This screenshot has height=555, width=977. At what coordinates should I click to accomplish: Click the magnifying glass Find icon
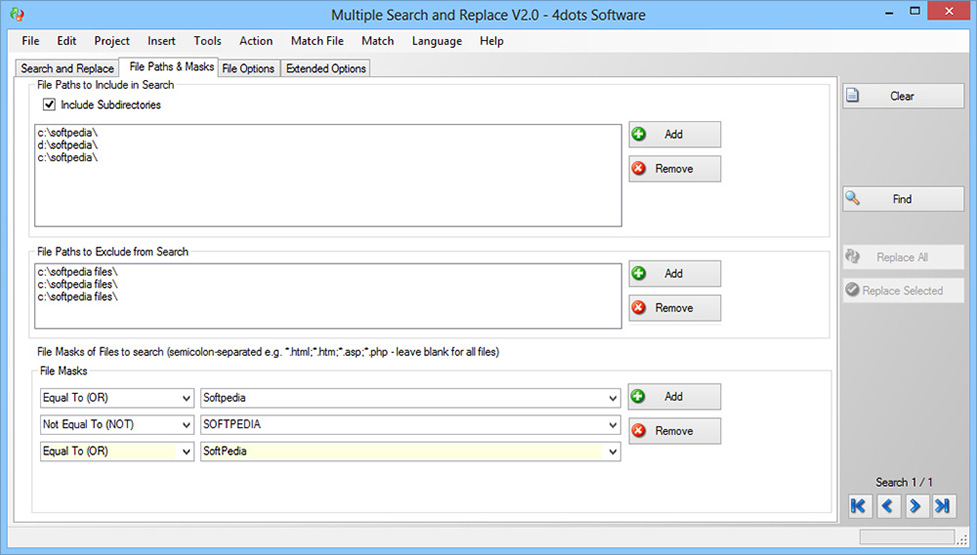(x=852, y=198)
